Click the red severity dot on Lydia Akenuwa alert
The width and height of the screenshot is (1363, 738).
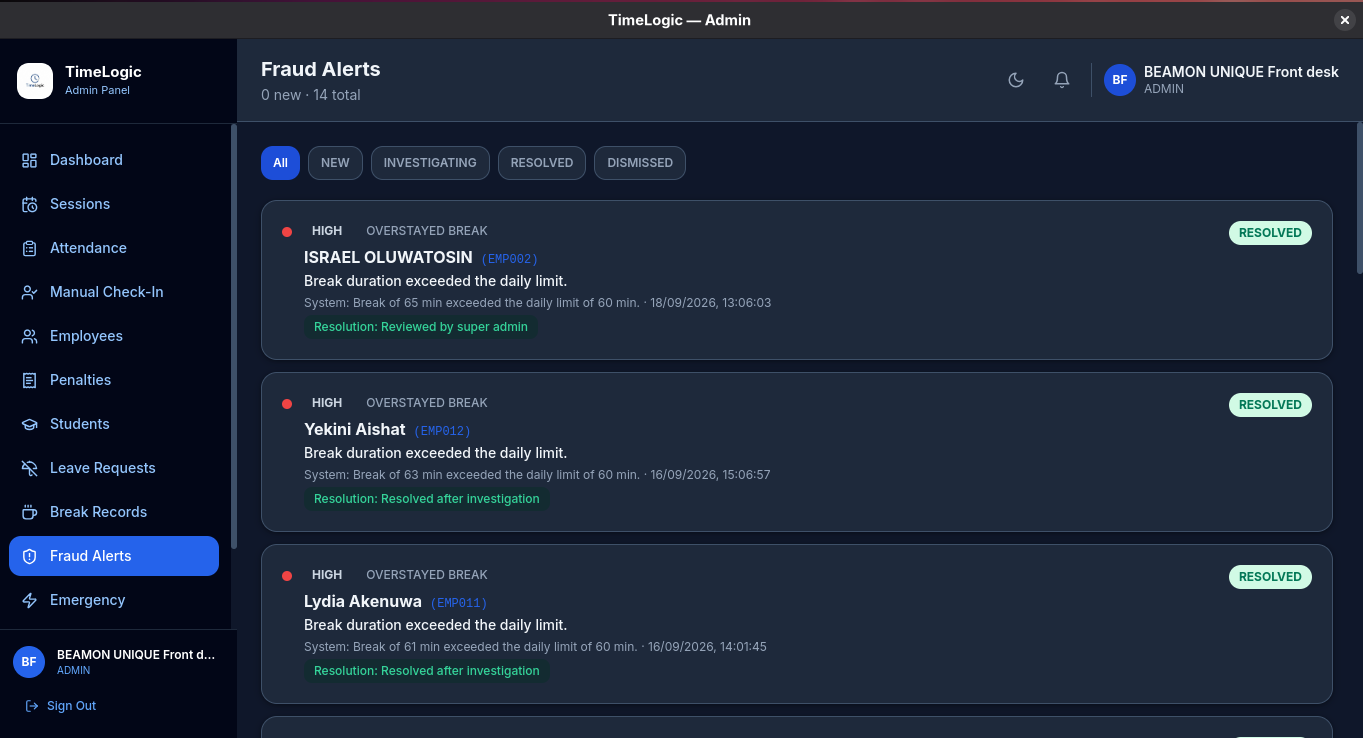point(287,576)
